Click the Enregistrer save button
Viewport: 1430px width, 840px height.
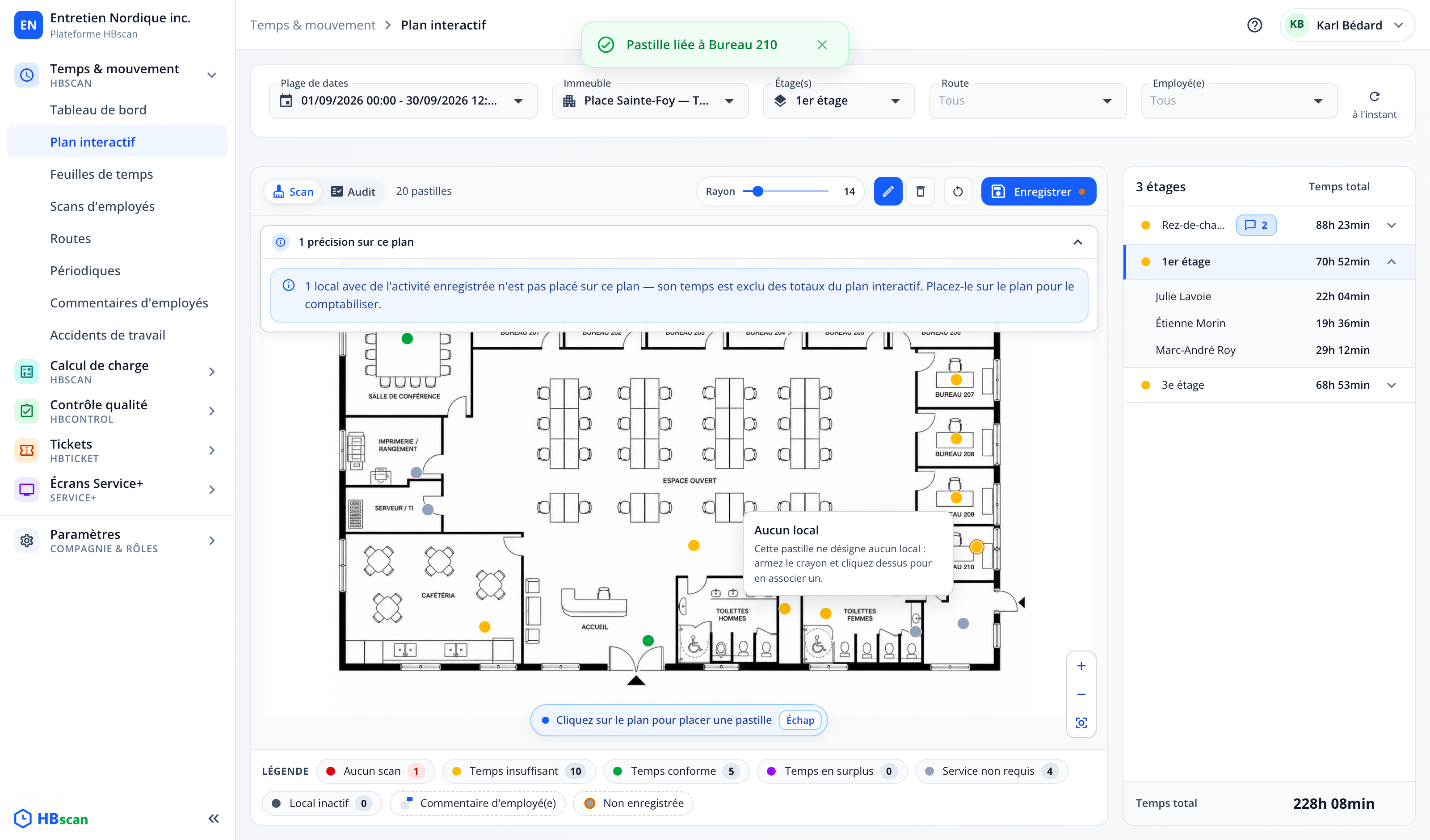point(1039,191)
